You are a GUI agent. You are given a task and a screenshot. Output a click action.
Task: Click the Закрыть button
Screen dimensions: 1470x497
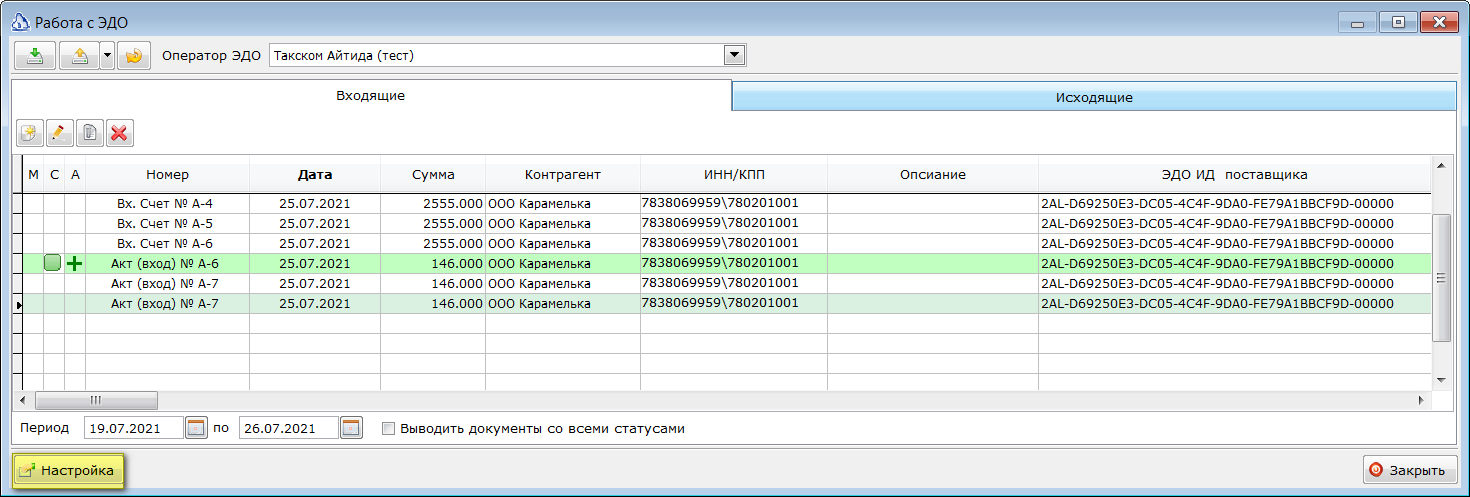(1410, 470)
